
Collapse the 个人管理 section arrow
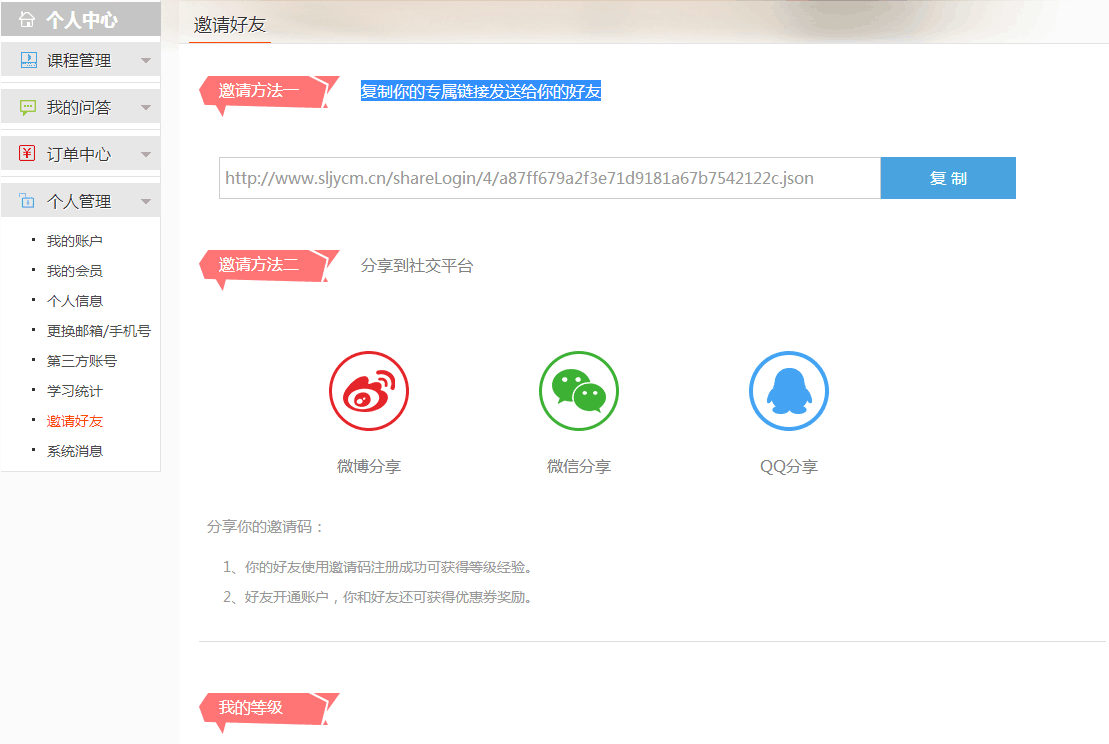[x=146, y=202]
